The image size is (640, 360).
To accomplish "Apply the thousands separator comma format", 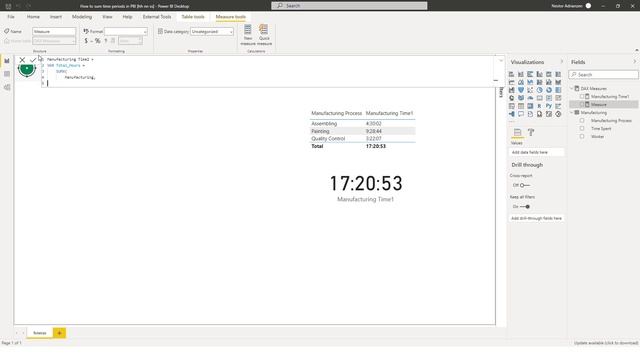I will [x=105, y=41].
